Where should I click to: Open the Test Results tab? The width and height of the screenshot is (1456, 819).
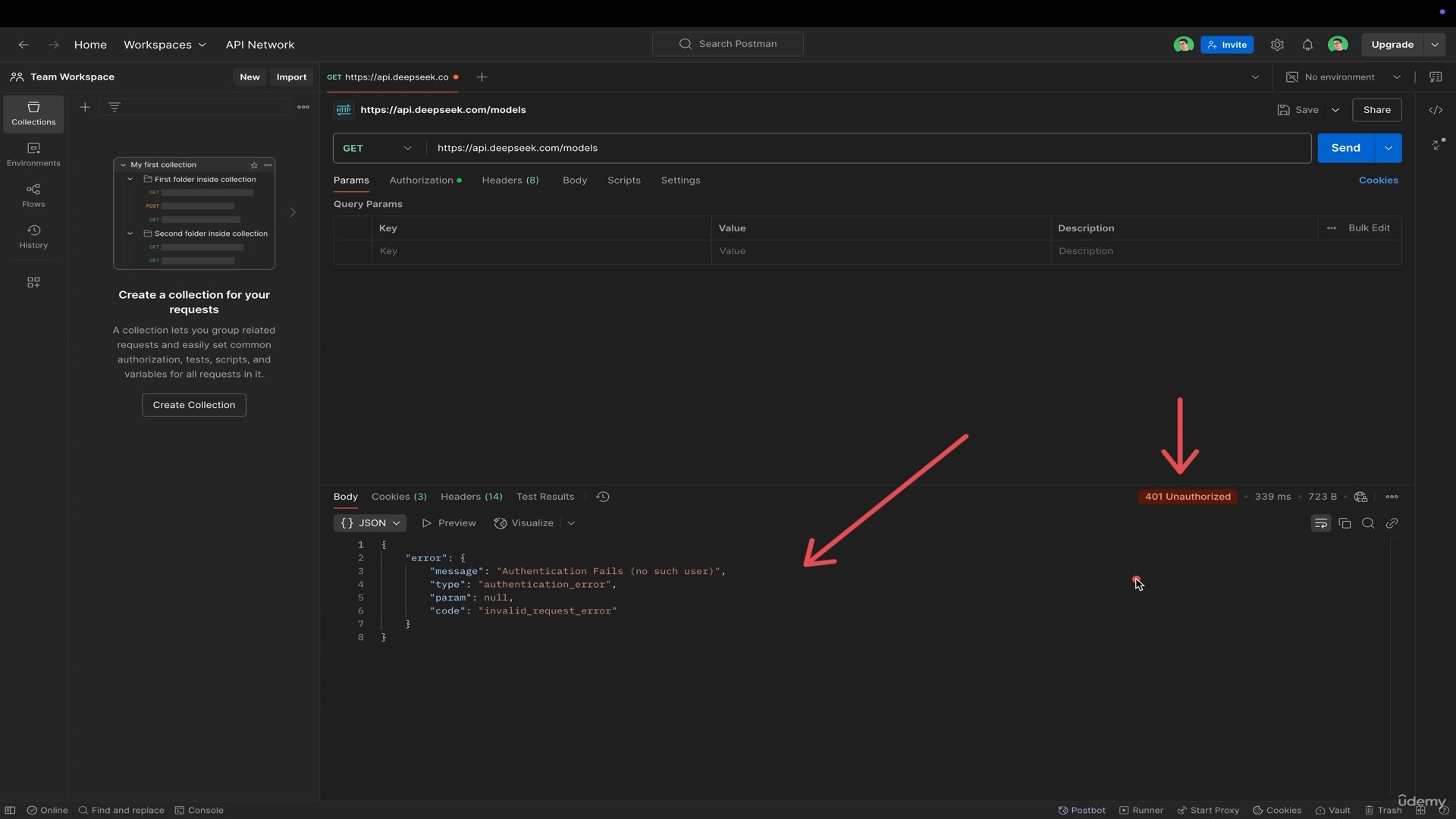click(x=545, y=497)
